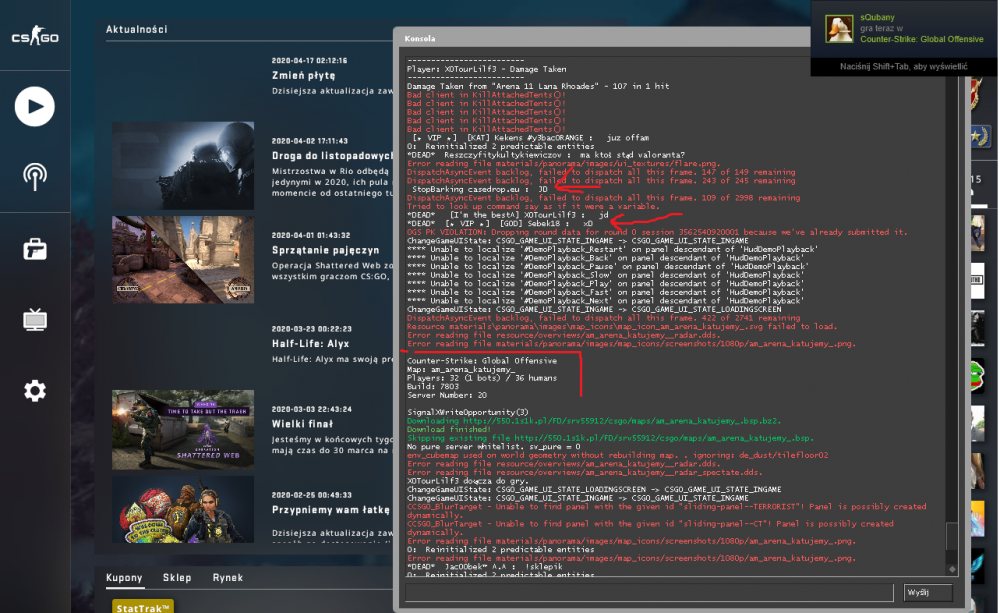Click Counter-Strike: Global Offensive link in notification
The height and width of the screenshot is (613, 1000).
click(922, 39)
